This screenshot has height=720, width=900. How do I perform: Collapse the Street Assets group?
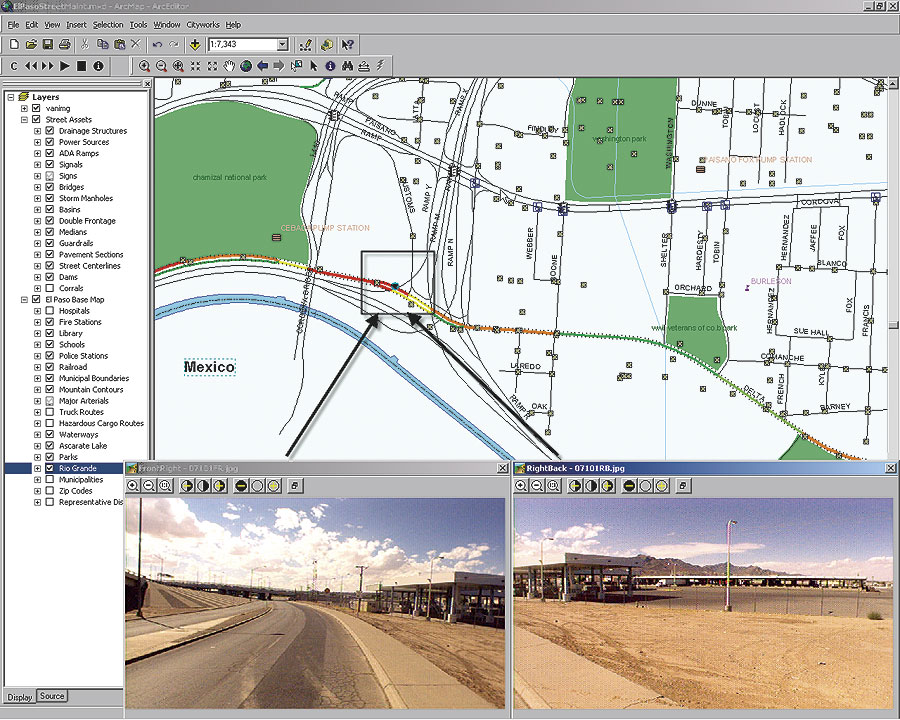[x=25, y=120]
